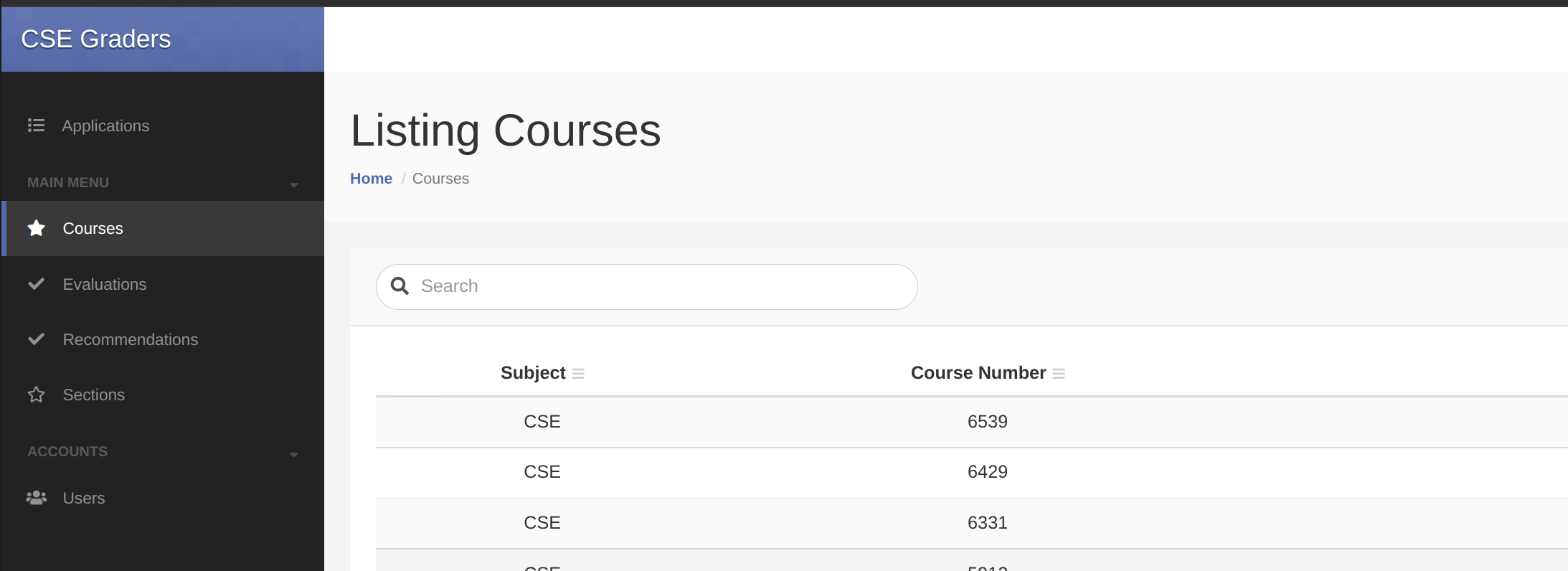Collapse the ACCOUNTS section

(x=294, y=454)
